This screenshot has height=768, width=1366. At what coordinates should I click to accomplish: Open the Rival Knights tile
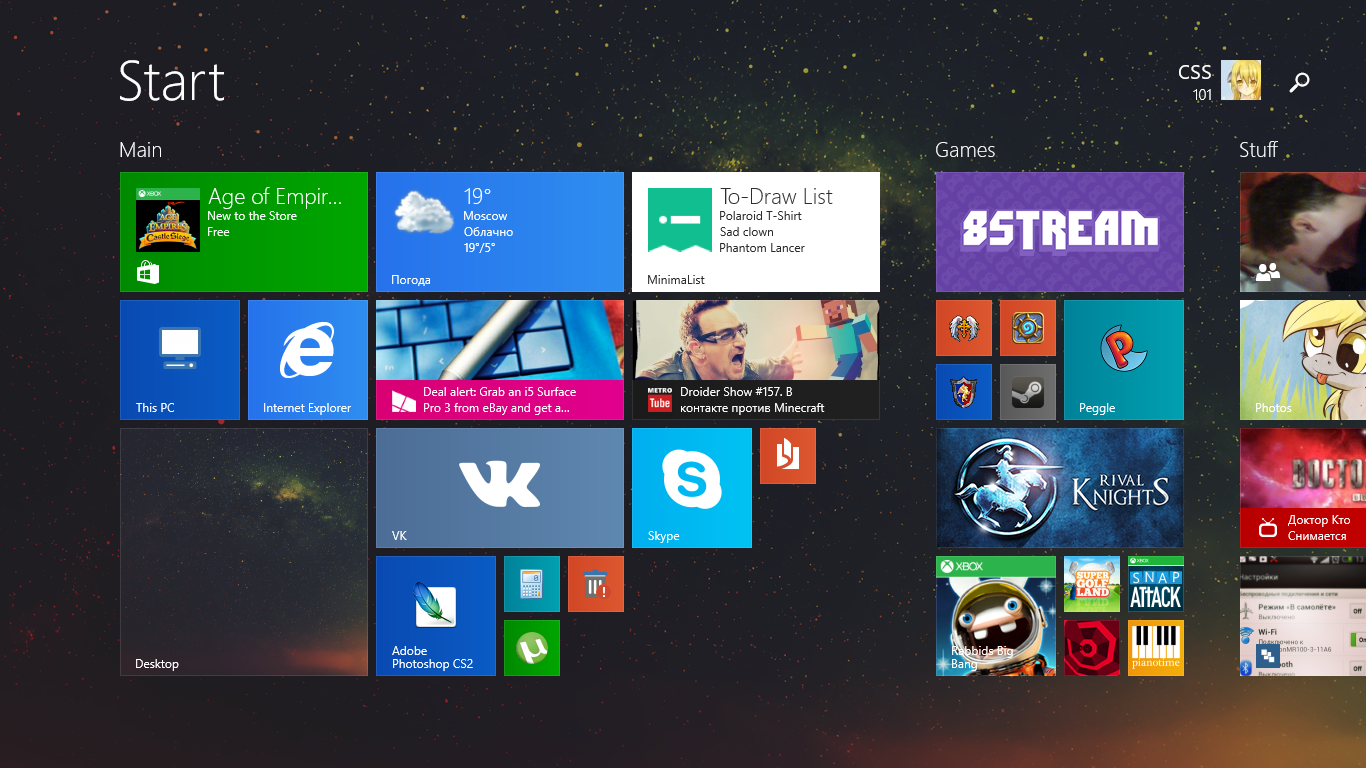point(1060,488)
